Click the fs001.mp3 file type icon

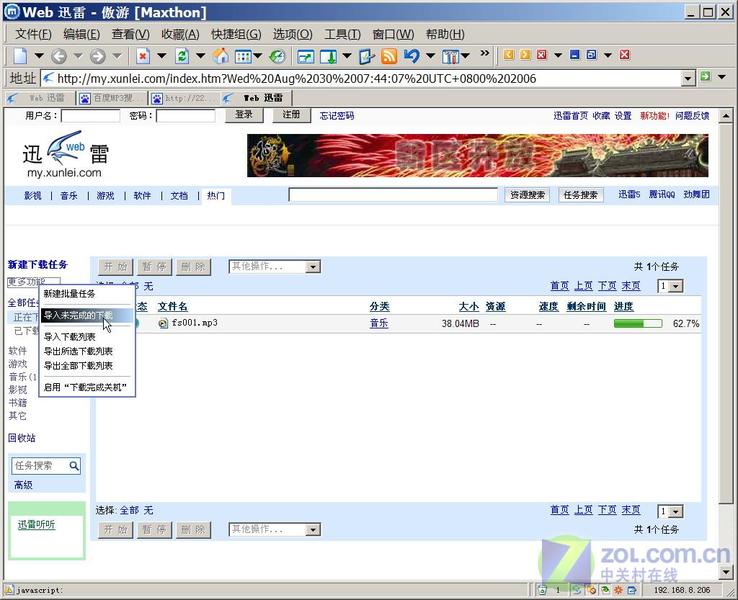click(x=163, y=323)
